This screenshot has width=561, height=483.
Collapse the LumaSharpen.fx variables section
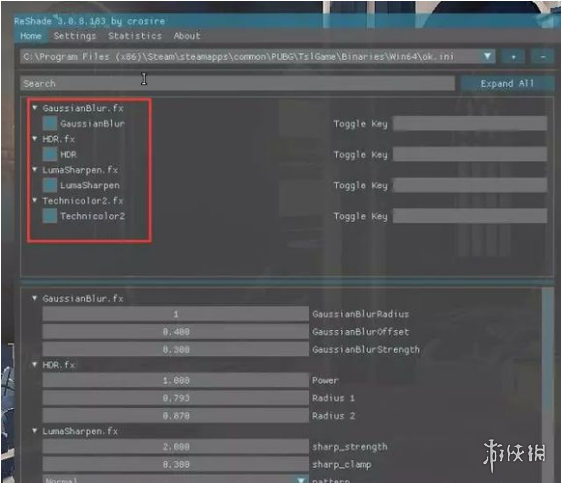tap(35, 430)
